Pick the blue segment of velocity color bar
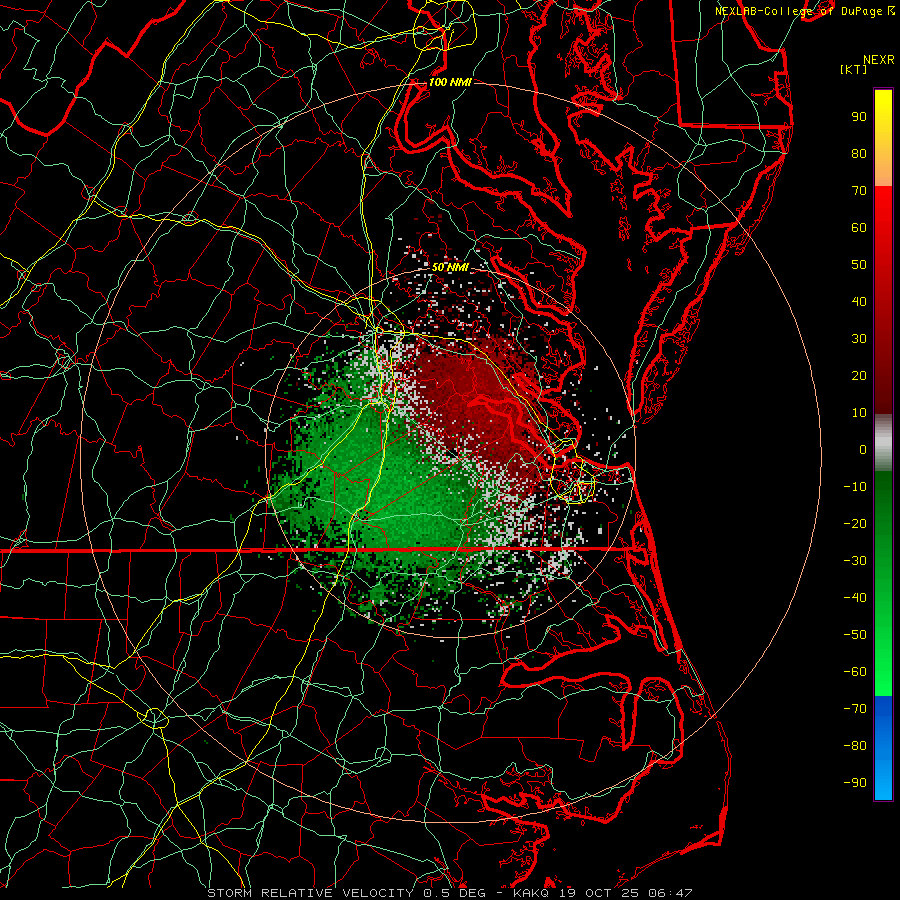Screen dimensions: 900x900 point(883,748)
